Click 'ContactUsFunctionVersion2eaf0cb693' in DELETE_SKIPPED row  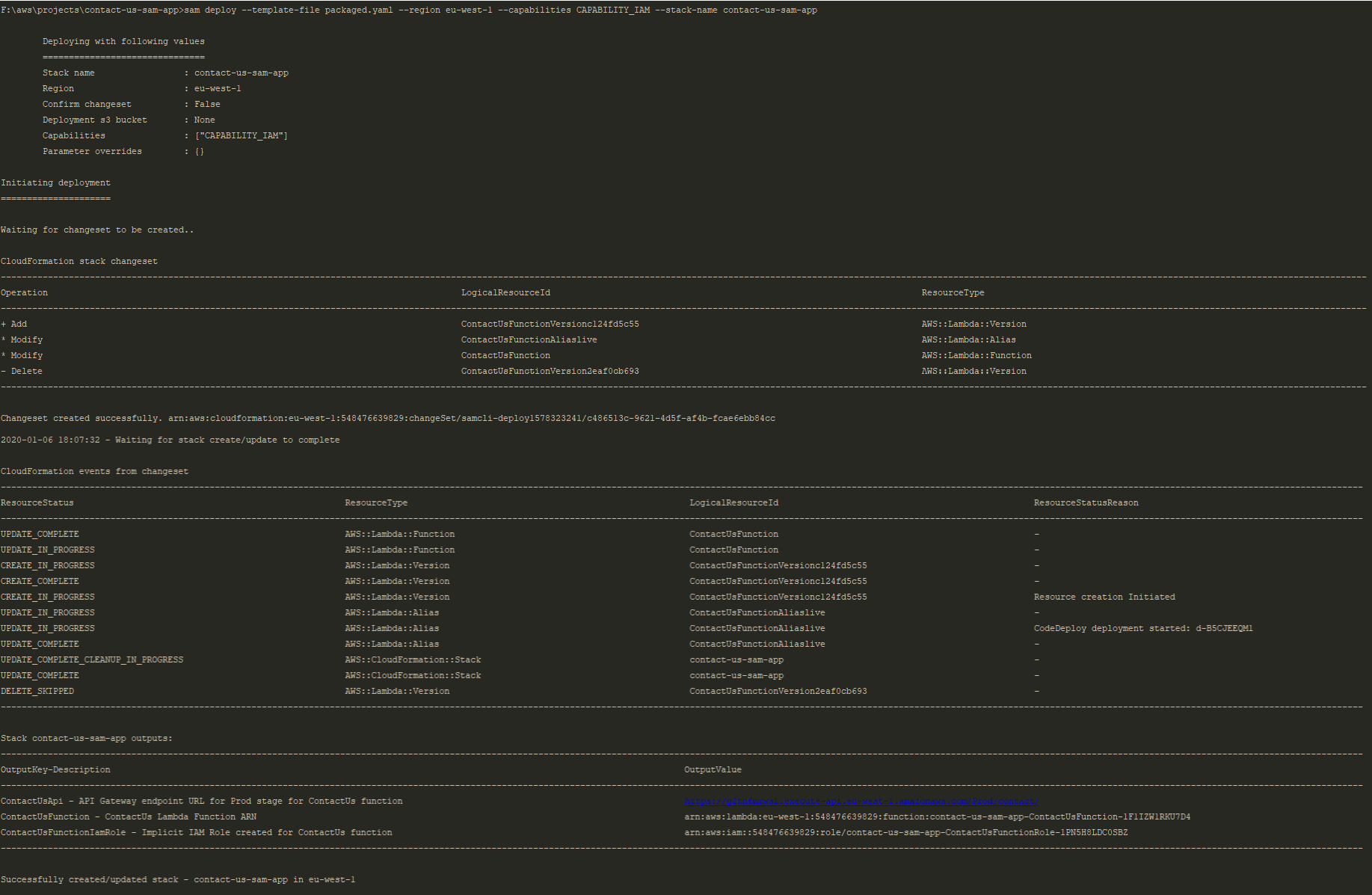click(778, 692)
